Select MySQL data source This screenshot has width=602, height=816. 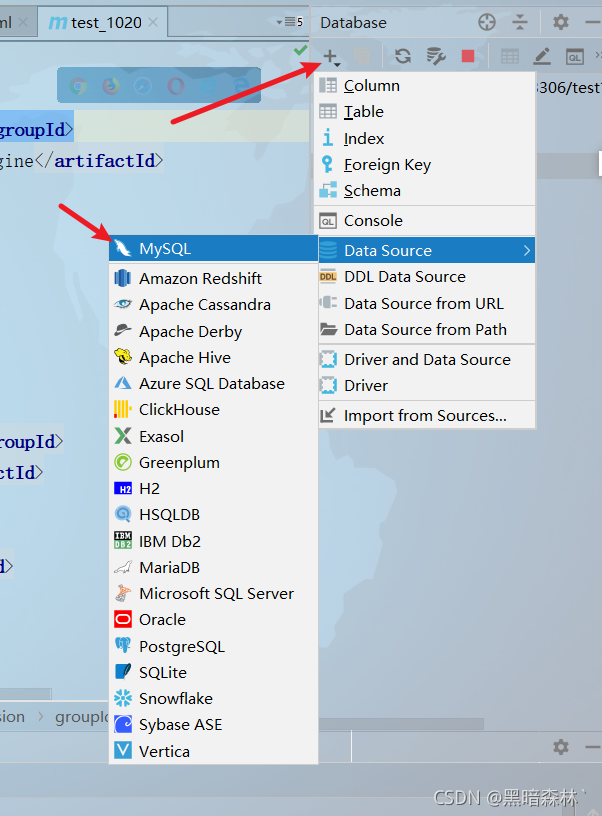click(213, 248)
